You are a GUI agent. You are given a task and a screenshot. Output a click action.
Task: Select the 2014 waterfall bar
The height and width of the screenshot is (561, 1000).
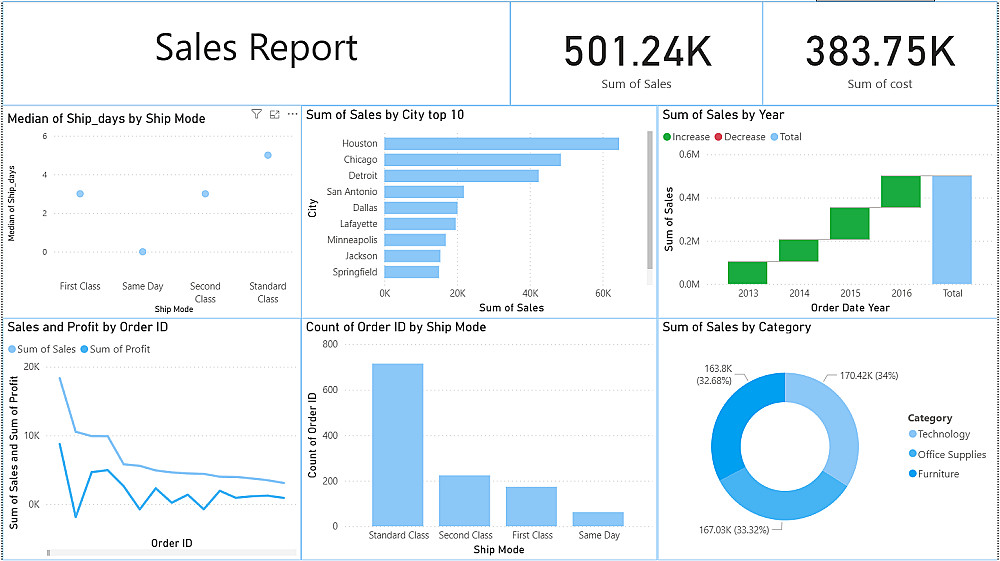[798, 251]
